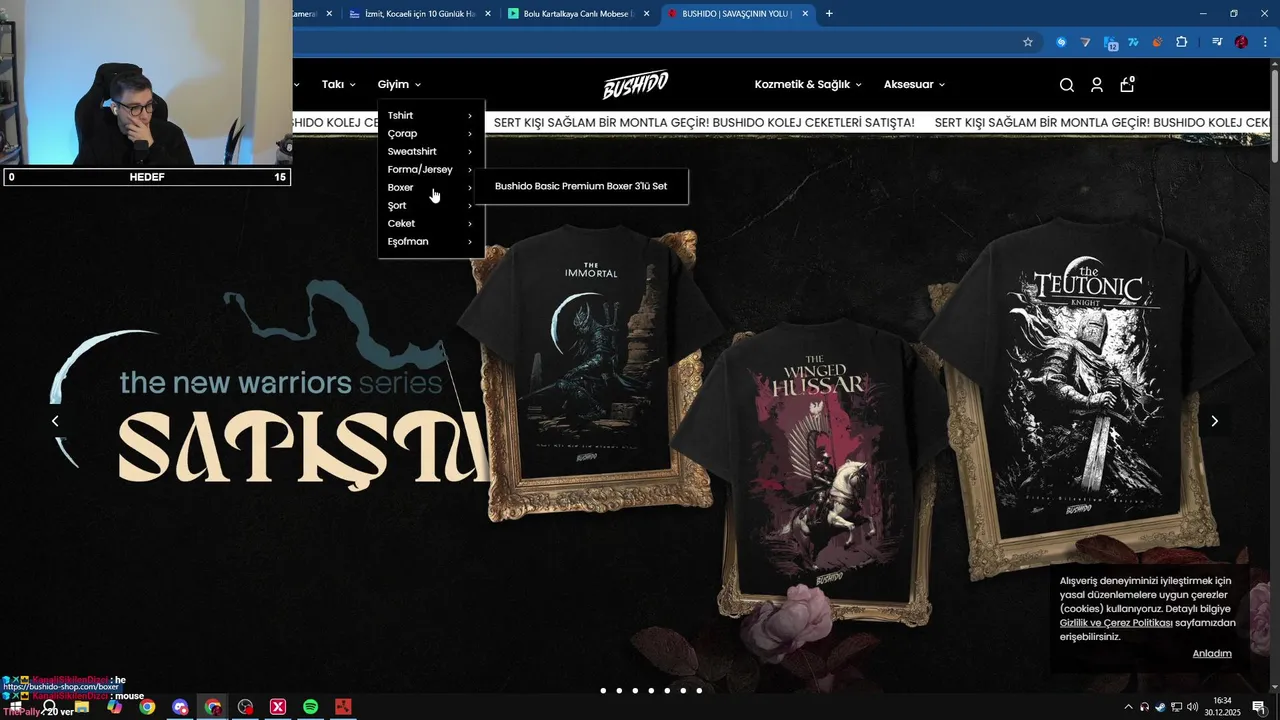Go to next banner with right arrow
Image resolution: width=1280 pixels, height=720 pixels.
(1214, 421)
